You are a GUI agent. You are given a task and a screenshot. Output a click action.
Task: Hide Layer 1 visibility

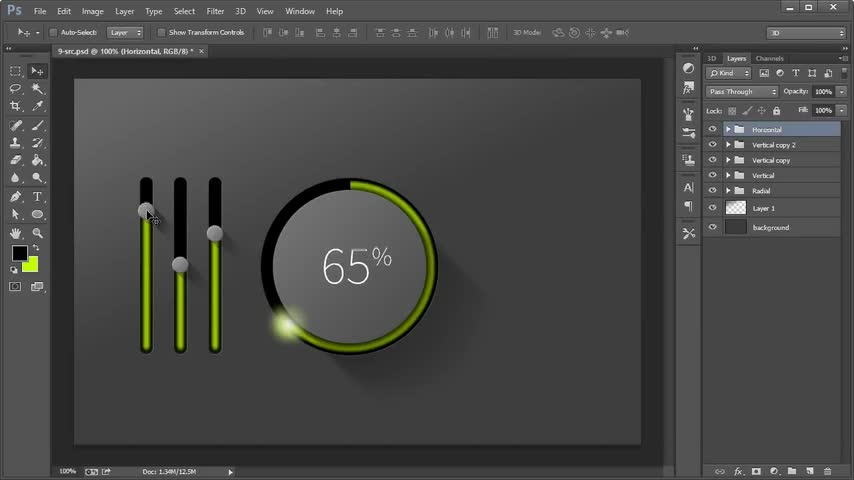point(712,208)
